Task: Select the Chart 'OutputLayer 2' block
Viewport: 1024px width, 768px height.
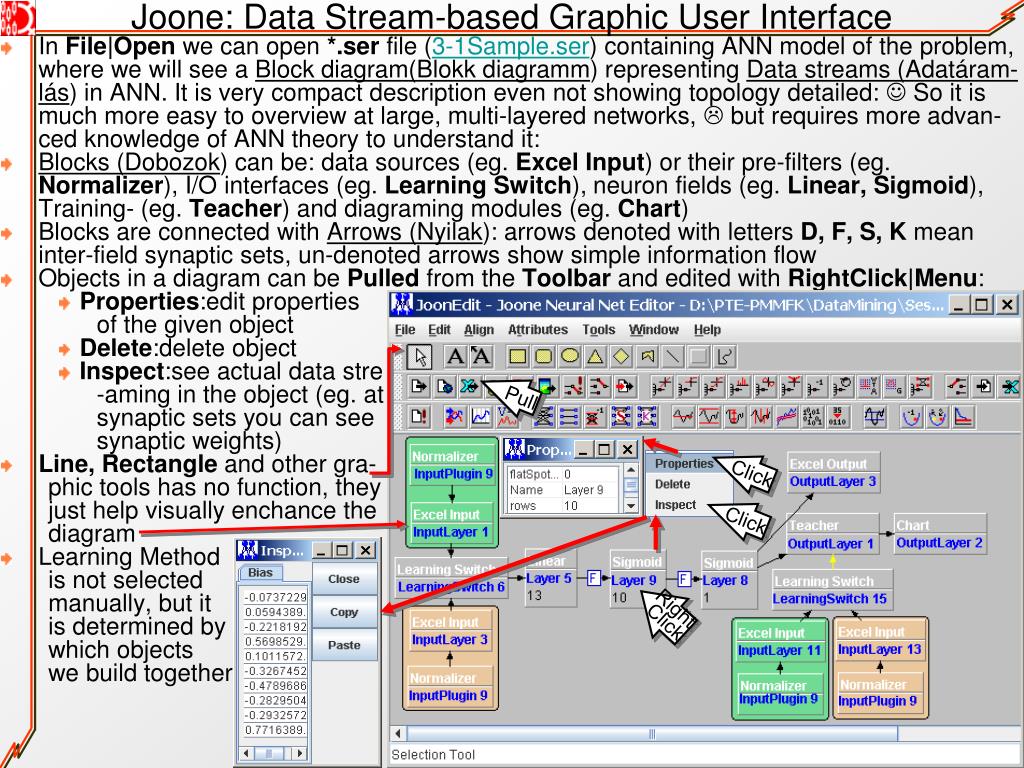Action: point(940,534)
